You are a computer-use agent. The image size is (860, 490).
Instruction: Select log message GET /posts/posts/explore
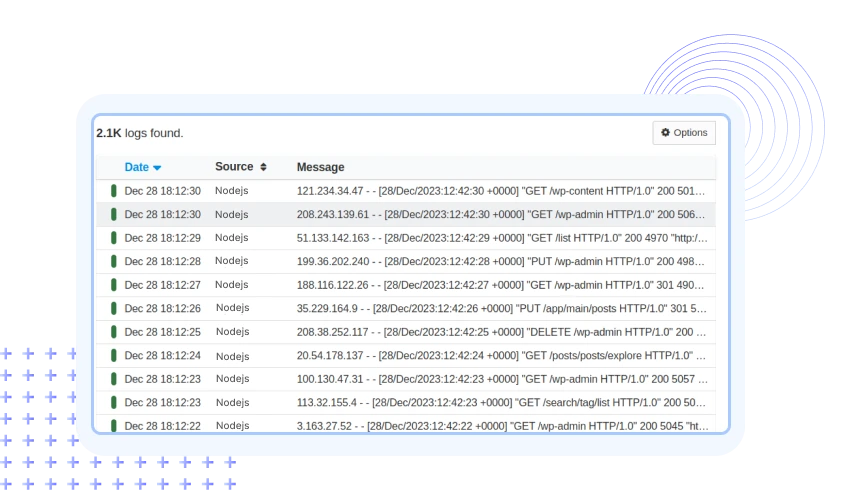click(x=502, y=356)
